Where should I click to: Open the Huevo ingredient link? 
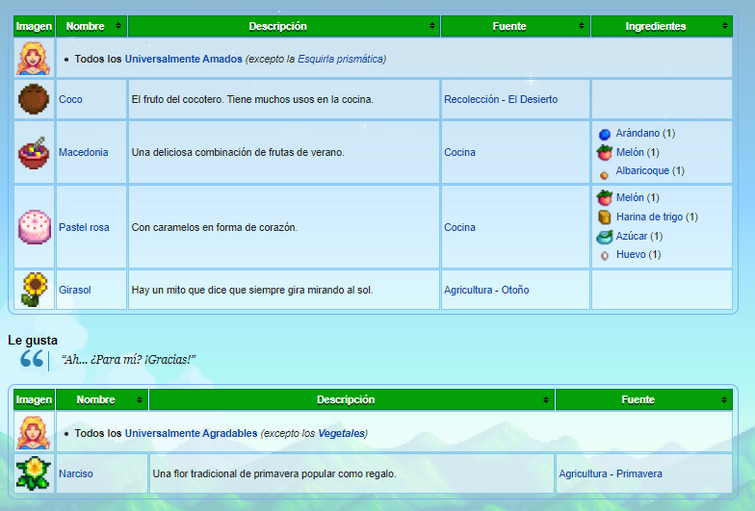pos(631,254)
